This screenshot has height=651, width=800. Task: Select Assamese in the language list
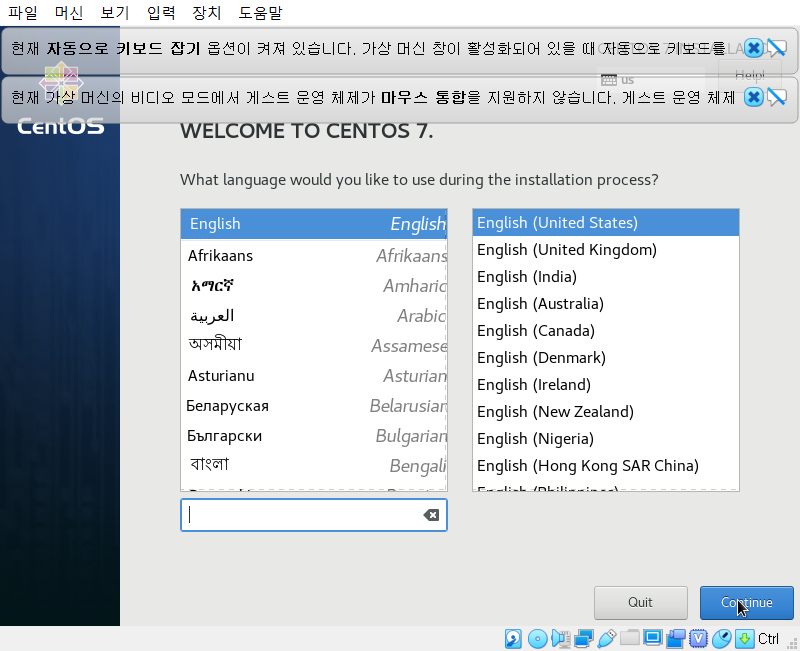pyautogui.click(x=314, y=345)
